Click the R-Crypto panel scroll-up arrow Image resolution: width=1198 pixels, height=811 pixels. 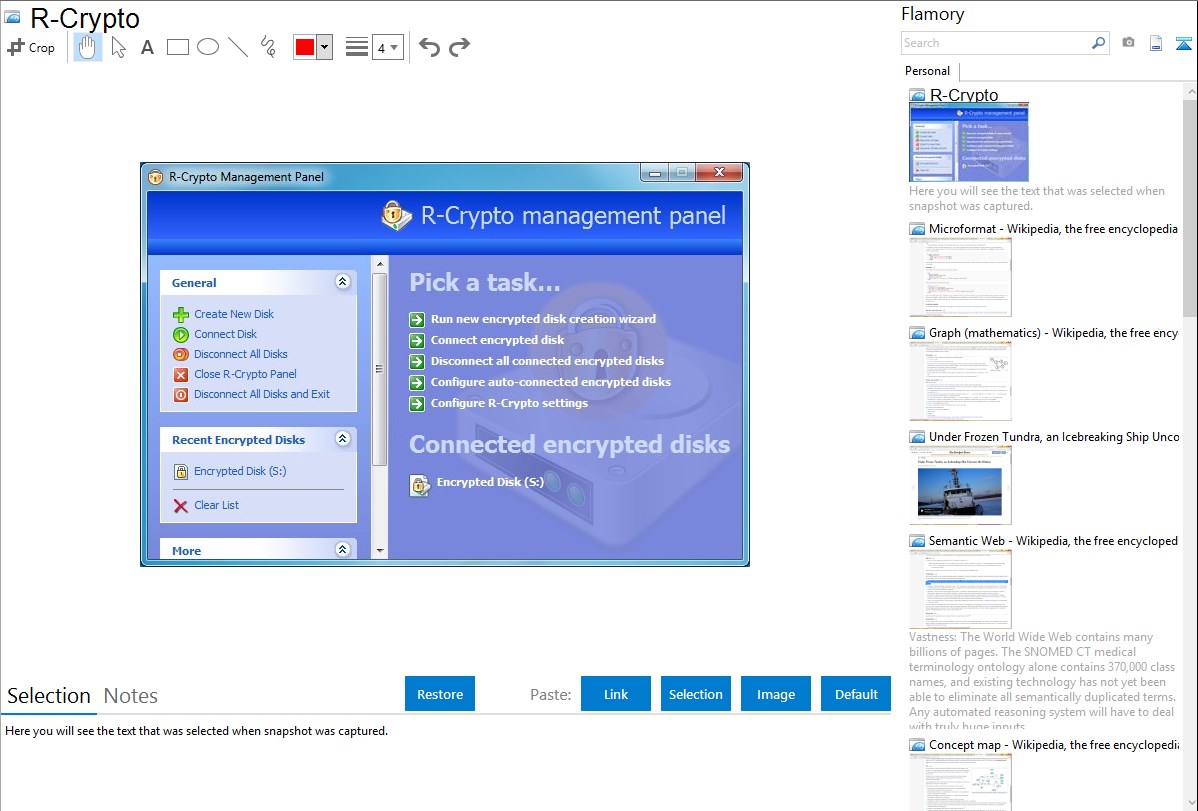pyautogui.click(x=380, y=264)
